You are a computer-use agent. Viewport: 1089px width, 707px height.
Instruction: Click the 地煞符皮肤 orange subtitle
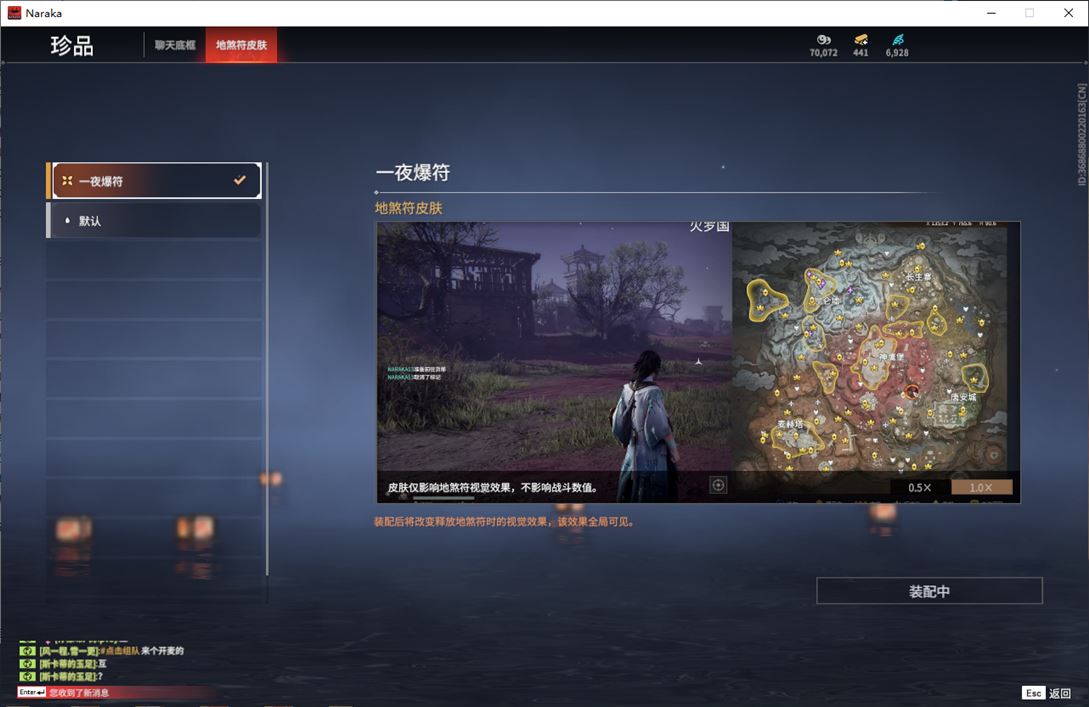pyautogui.click(x=408, y=208)
